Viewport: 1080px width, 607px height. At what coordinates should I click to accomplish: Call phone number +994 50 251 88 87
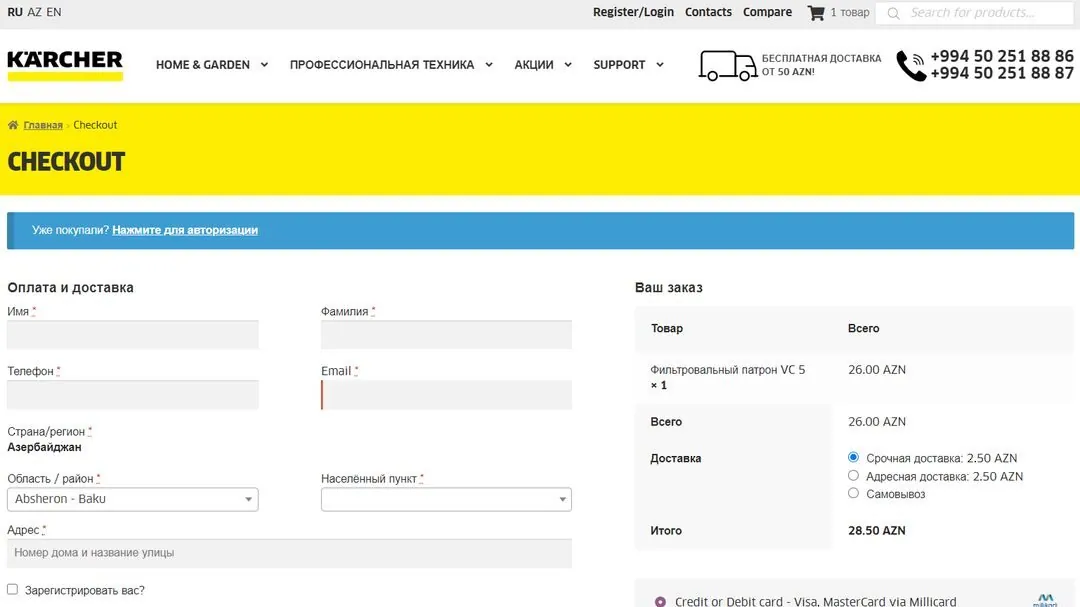[1001, 73]
